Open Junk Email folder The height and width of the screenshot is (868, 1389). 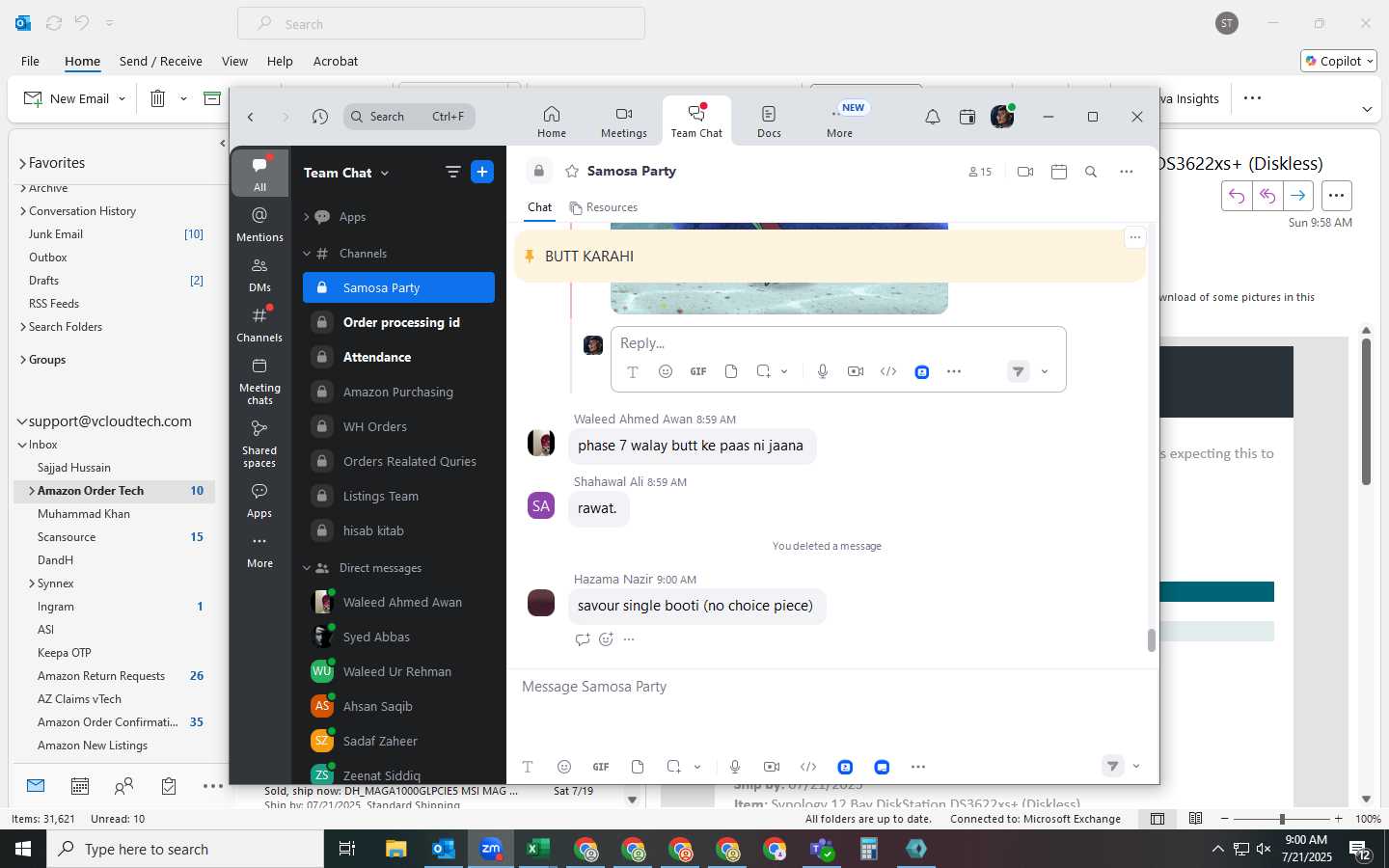[x=56, y=234]
